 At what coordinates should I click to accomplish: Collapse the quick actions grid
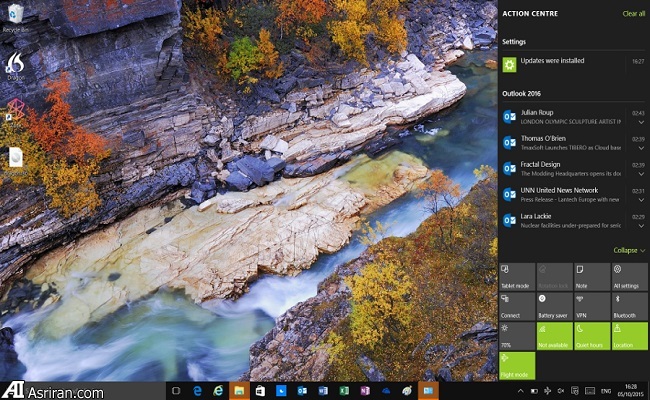coord(629,250)
